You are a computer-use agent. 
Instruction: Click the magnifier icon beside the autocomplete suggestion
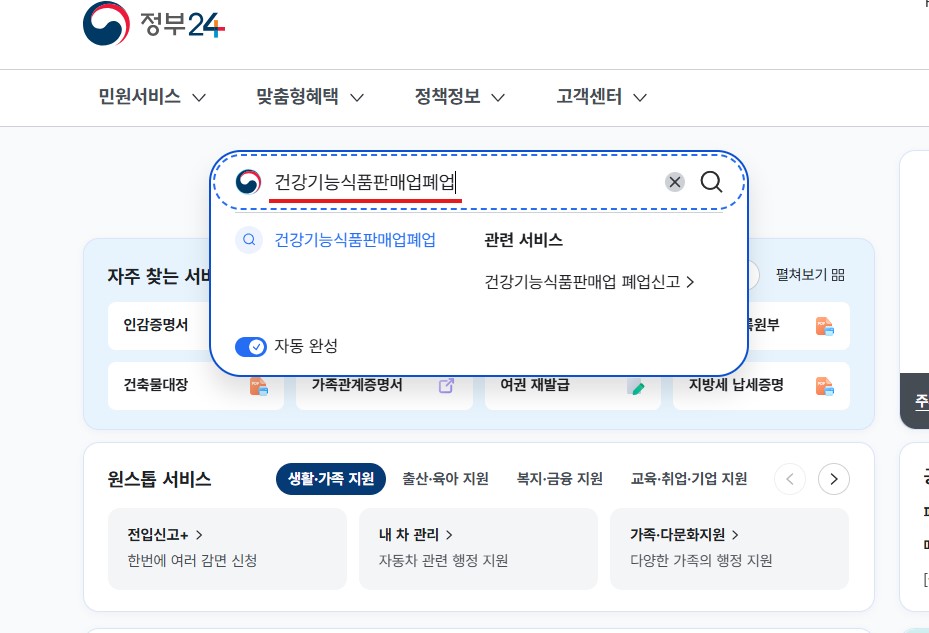(248, 241)
